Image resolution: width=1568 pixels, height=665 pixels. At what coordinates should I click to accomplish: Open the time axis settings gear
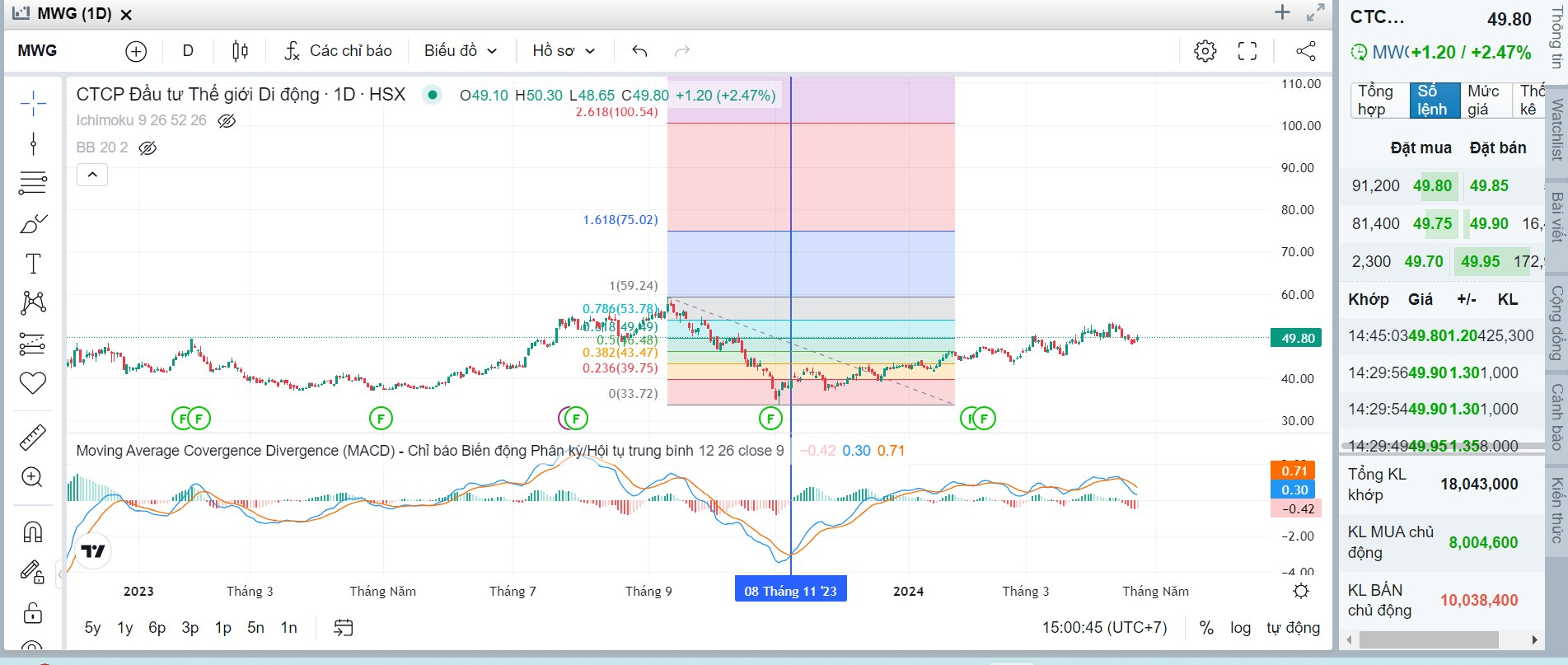point(1301,591)
